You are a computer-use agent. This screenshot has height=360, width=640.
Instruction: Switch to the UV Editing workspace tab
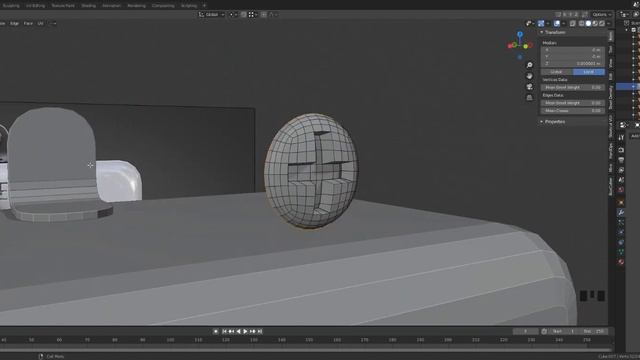[x=36, y=6]
